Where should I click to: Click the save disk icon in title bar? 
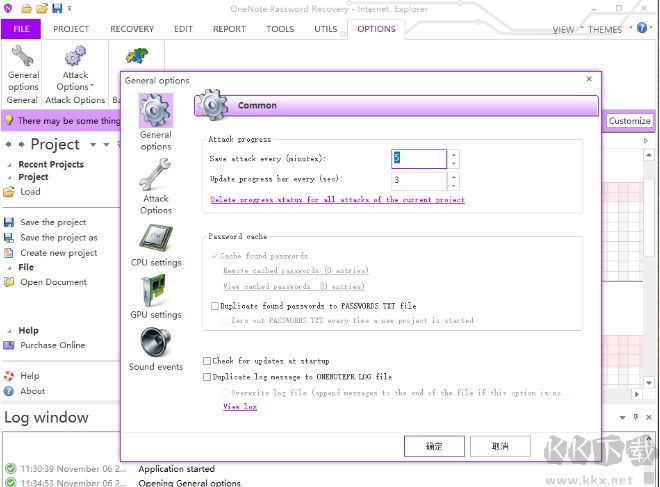[57, 8]
